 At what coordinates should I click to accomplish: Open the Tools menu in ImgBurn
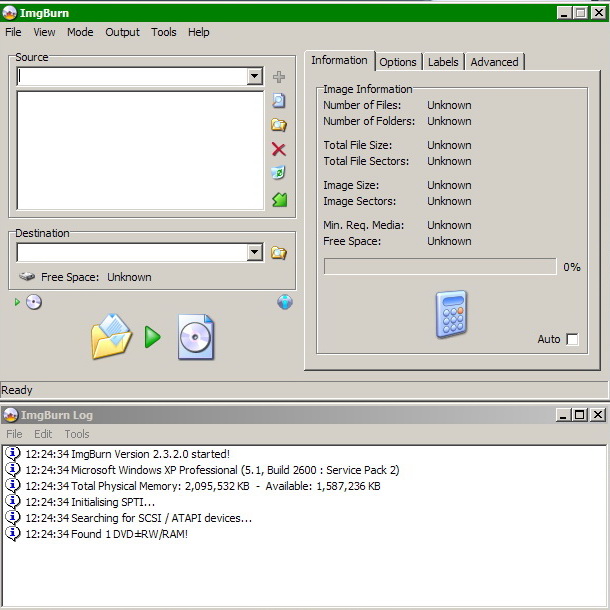point(164,32)
